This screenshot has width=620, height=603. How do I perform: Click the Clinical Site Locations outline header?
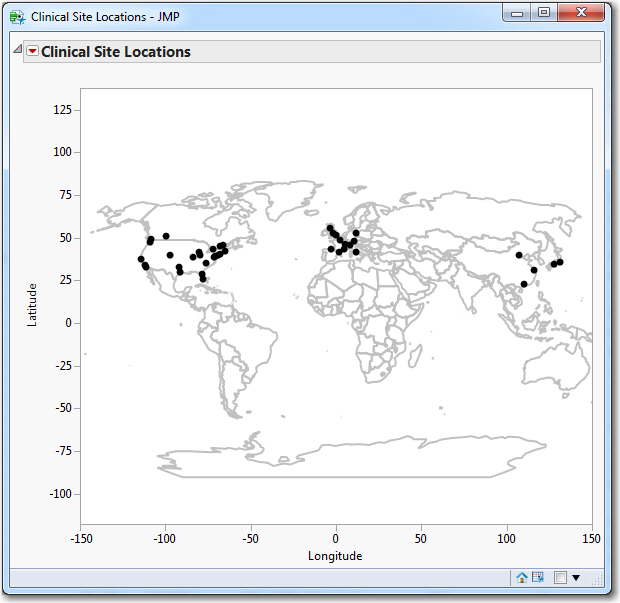(312, 51)
